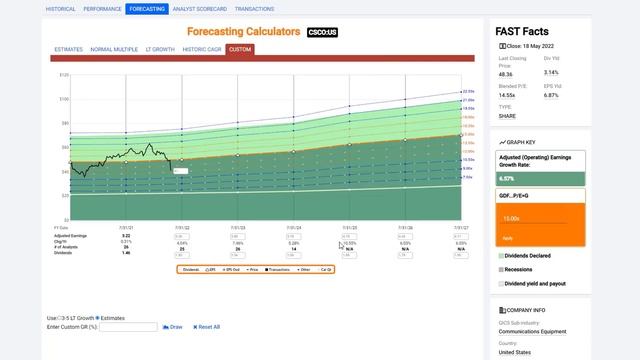Toggle the Recessions checkbox
This screenshot has width=640, height=360.
pos(501,270)
